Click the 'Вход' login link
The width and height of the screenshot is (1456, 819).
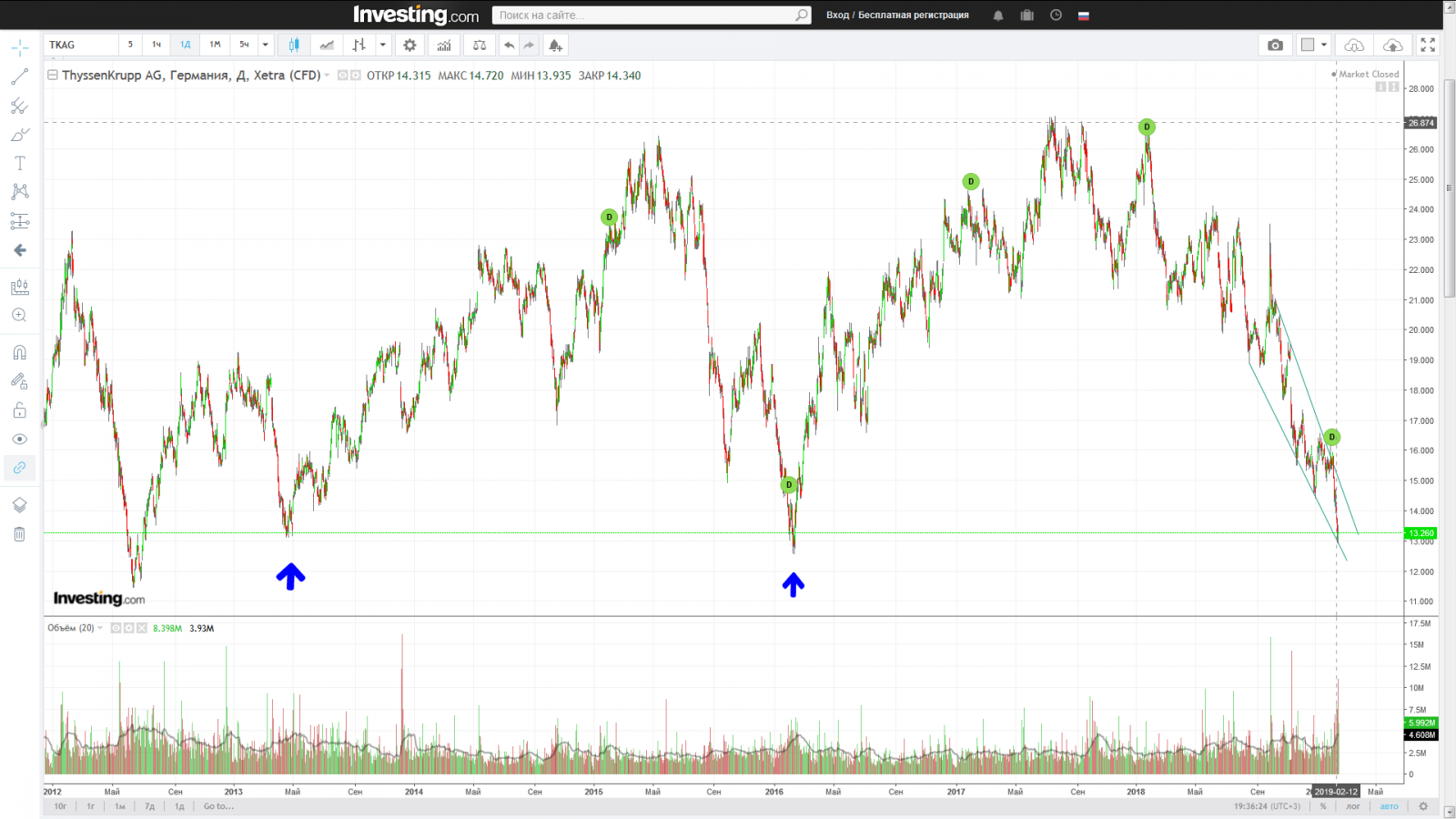(x=837, y=15)
